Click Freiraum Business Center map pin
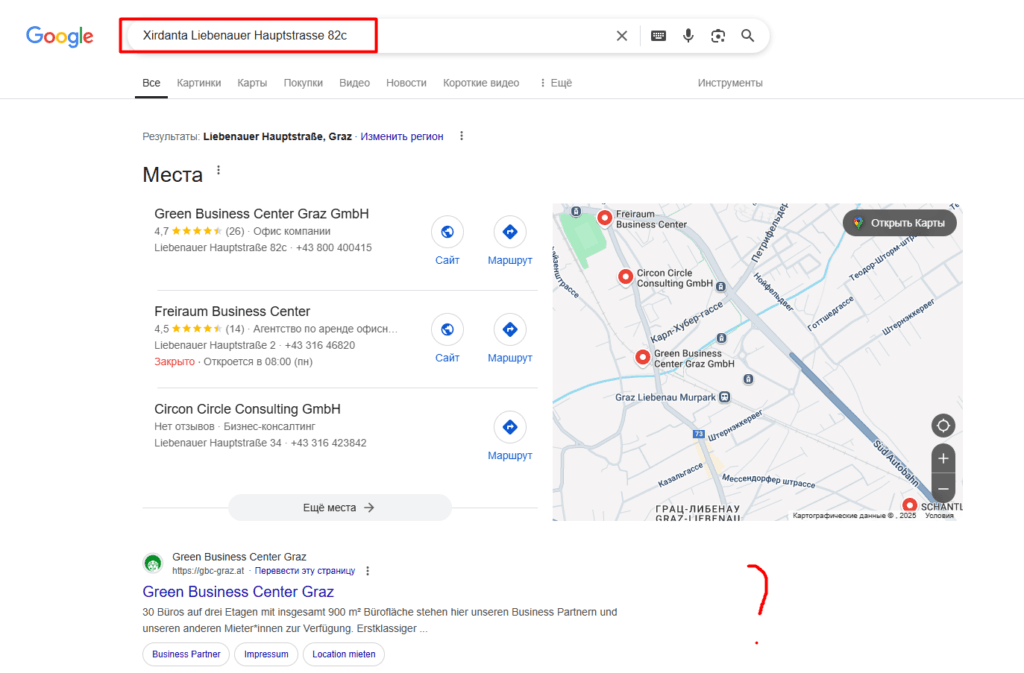Image resolution: width=1024 pixels, height=673 pixels. (x=605, y=218)
